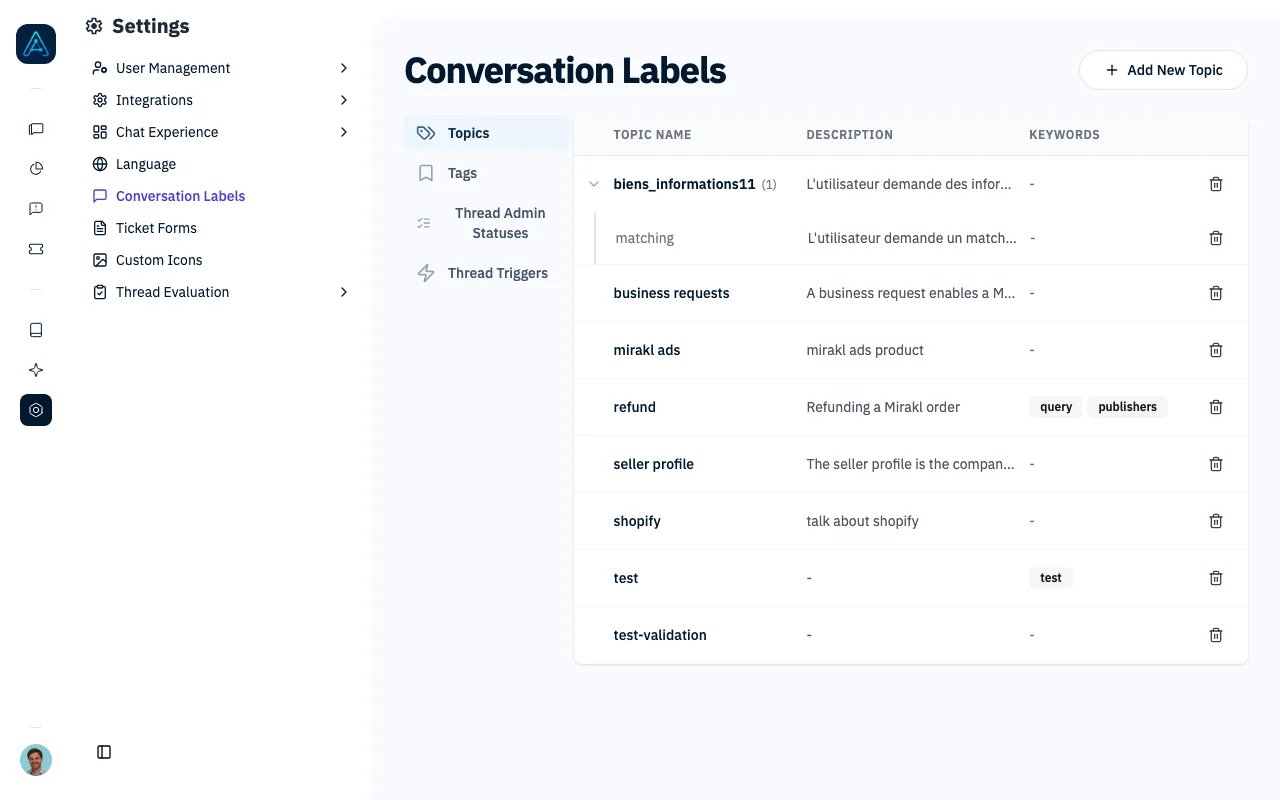Image resolution: width=1280 pixels, height=800 pixels.
Task: Click the publishers keyword chip
Action: [1127, 407]
